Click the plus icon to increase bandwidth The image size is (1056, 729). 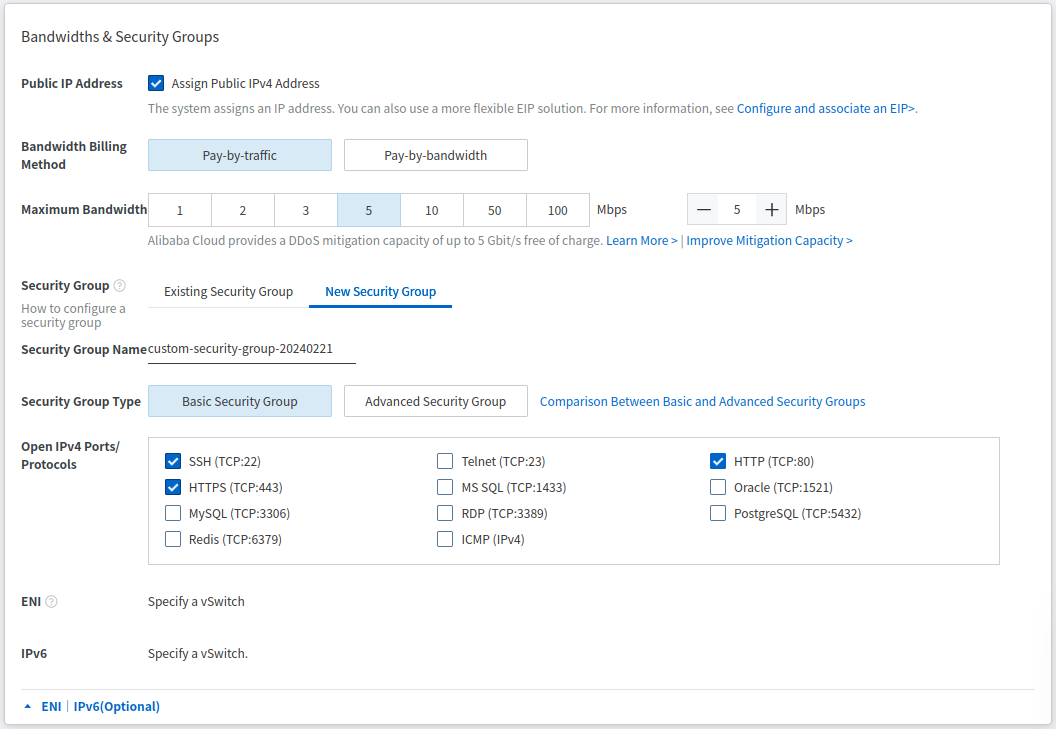769,209
